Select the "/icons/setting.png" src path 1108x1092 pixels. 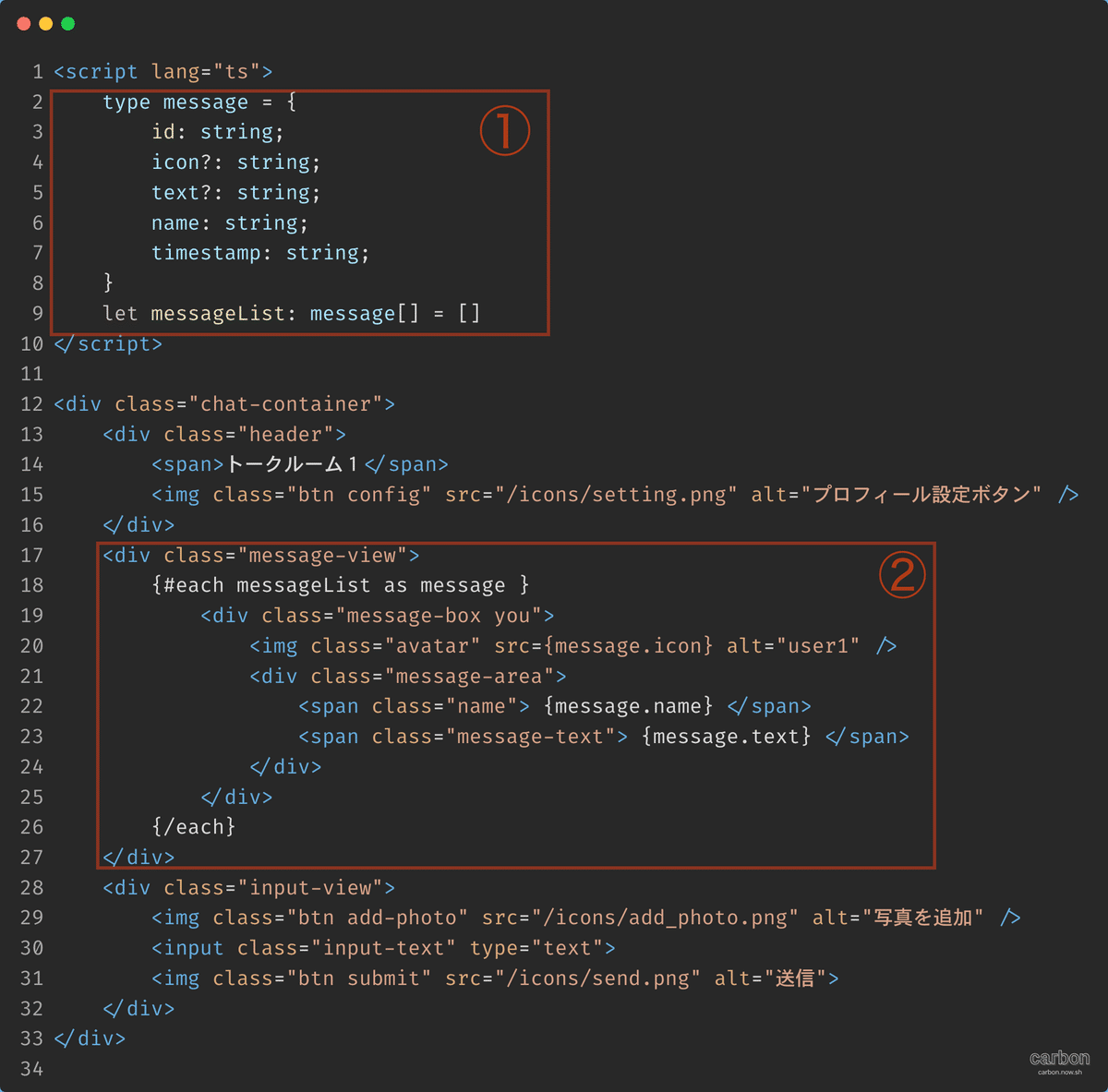click(x=616, y=495)
